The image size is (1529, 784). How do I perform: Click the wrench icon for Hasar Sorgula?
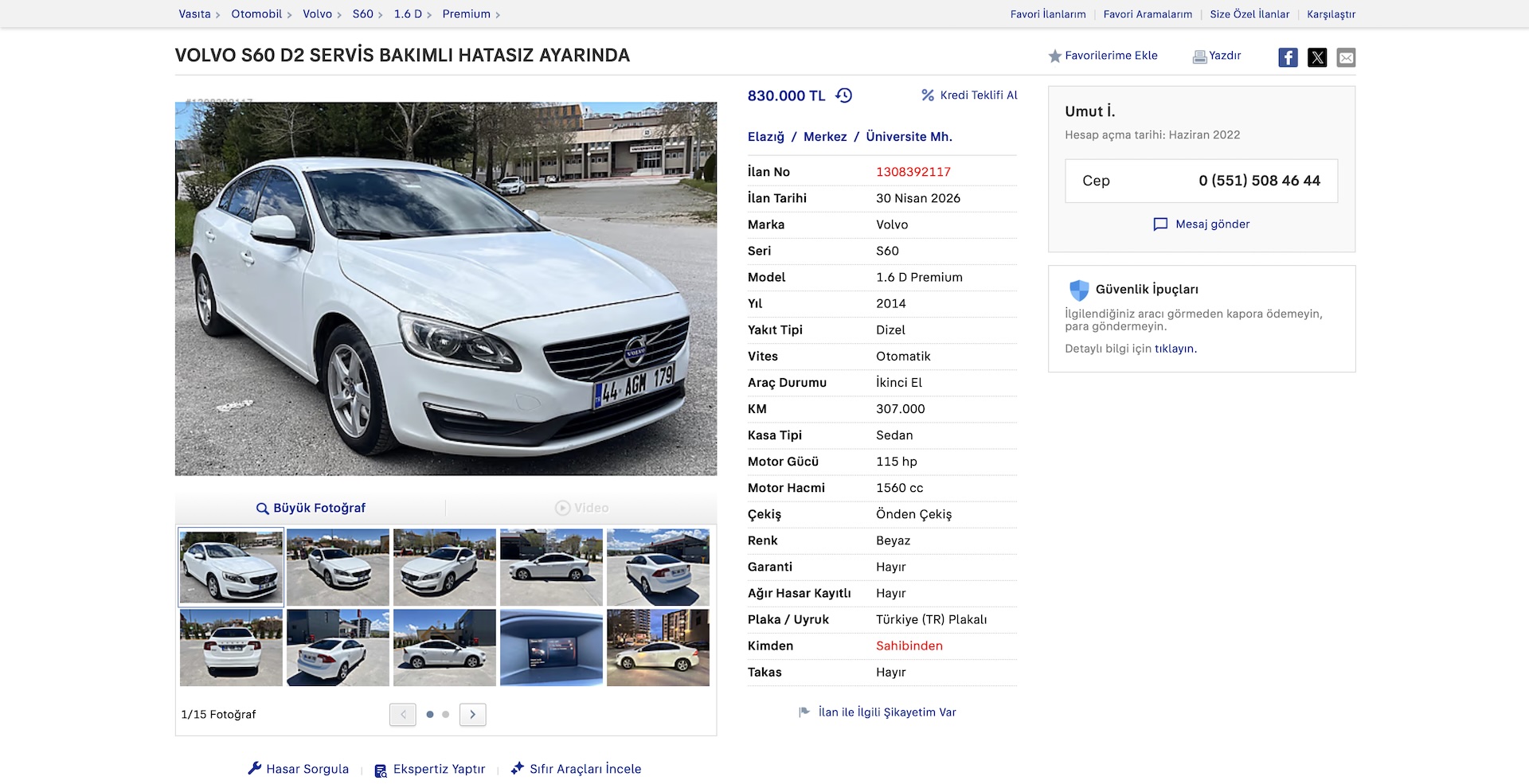point(255,768)
